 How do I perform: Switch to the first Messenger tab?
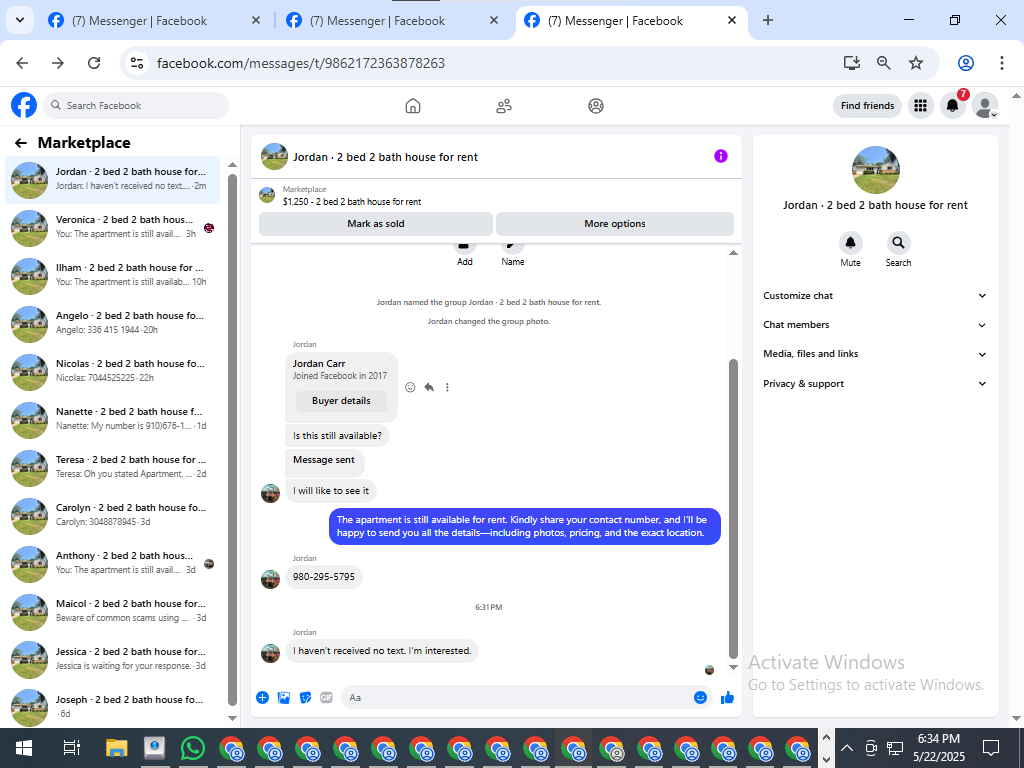[154, 21]
